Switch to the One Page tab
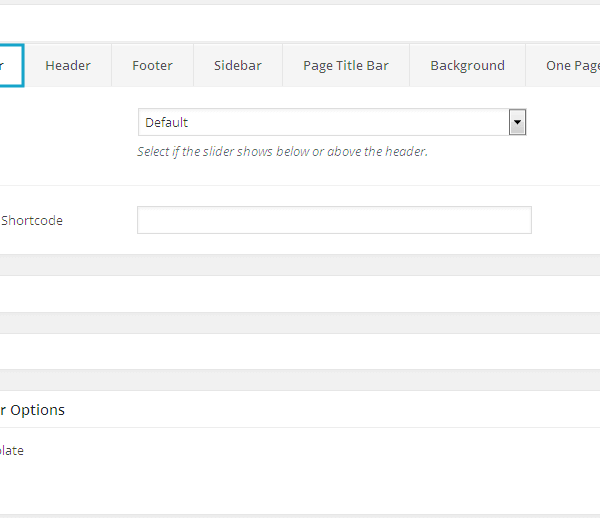The width and height of the screenshot is (600, 518). (572, 66)
